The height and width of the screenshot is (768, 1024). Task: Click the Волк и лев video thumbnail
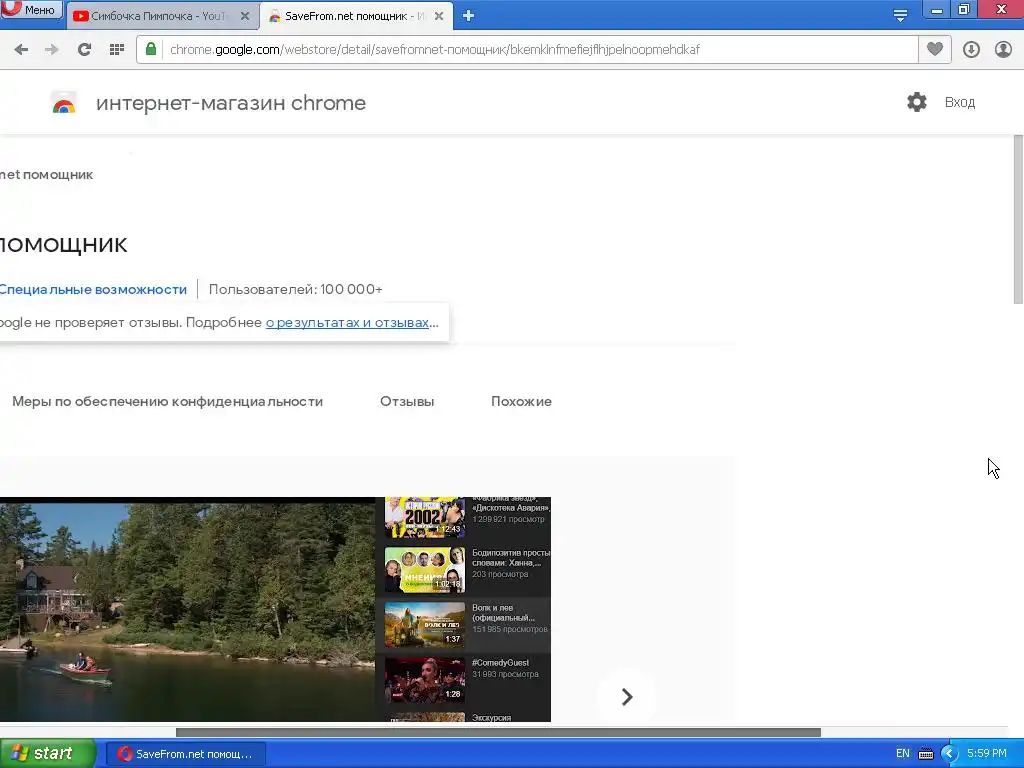(x=424, y=624)
